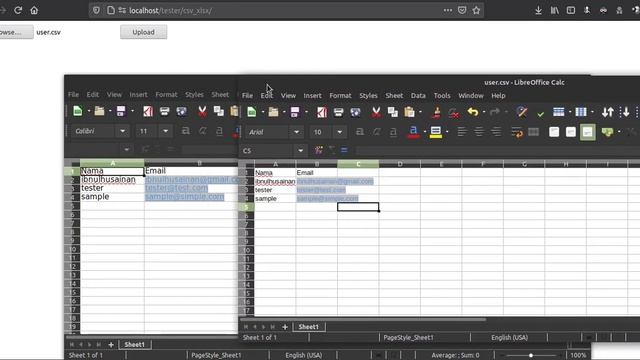Expand Name Box C5 dropdown
Screen dimensions: 640x360
point(300,151)
